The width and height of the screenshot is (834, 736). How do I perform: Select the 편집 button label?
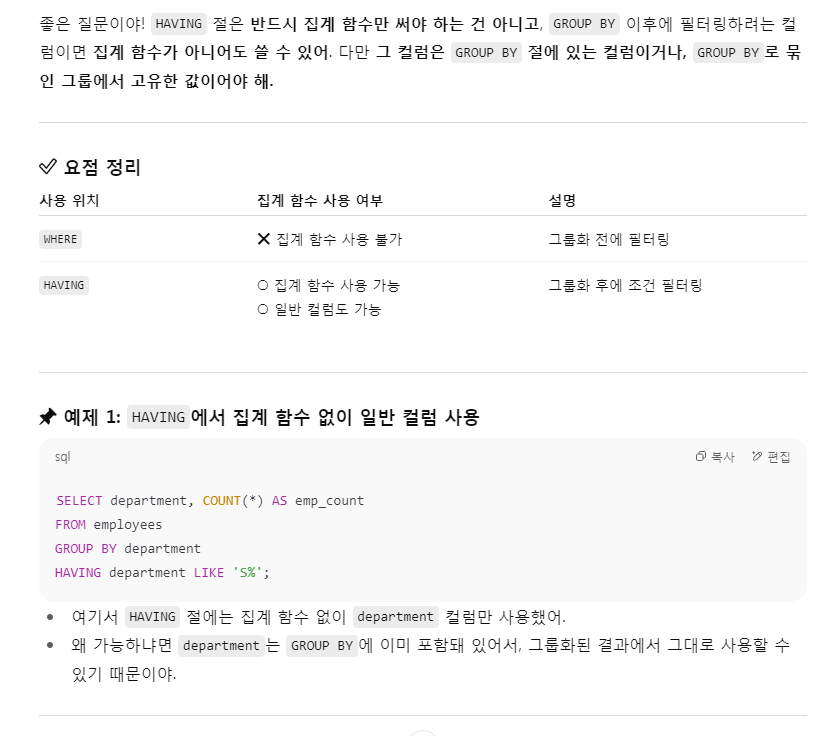point(779,457)
